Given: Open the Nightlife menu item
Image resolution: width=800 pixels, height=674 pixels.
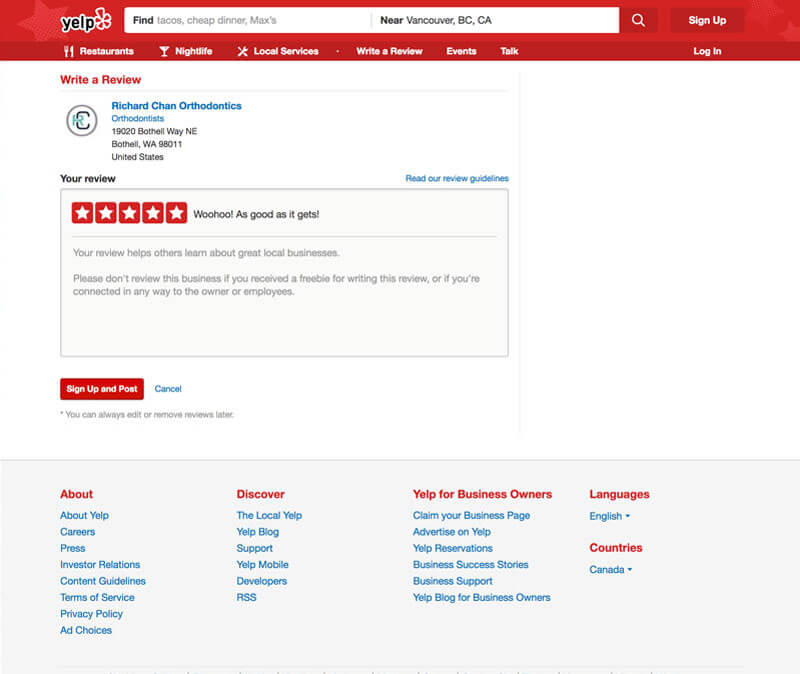Looking at the screenshot, I should point(186,51).
